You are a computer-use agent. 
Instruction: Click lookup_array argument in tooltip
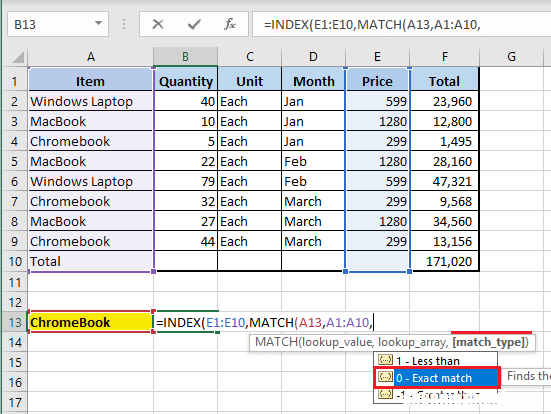point(411,342)
